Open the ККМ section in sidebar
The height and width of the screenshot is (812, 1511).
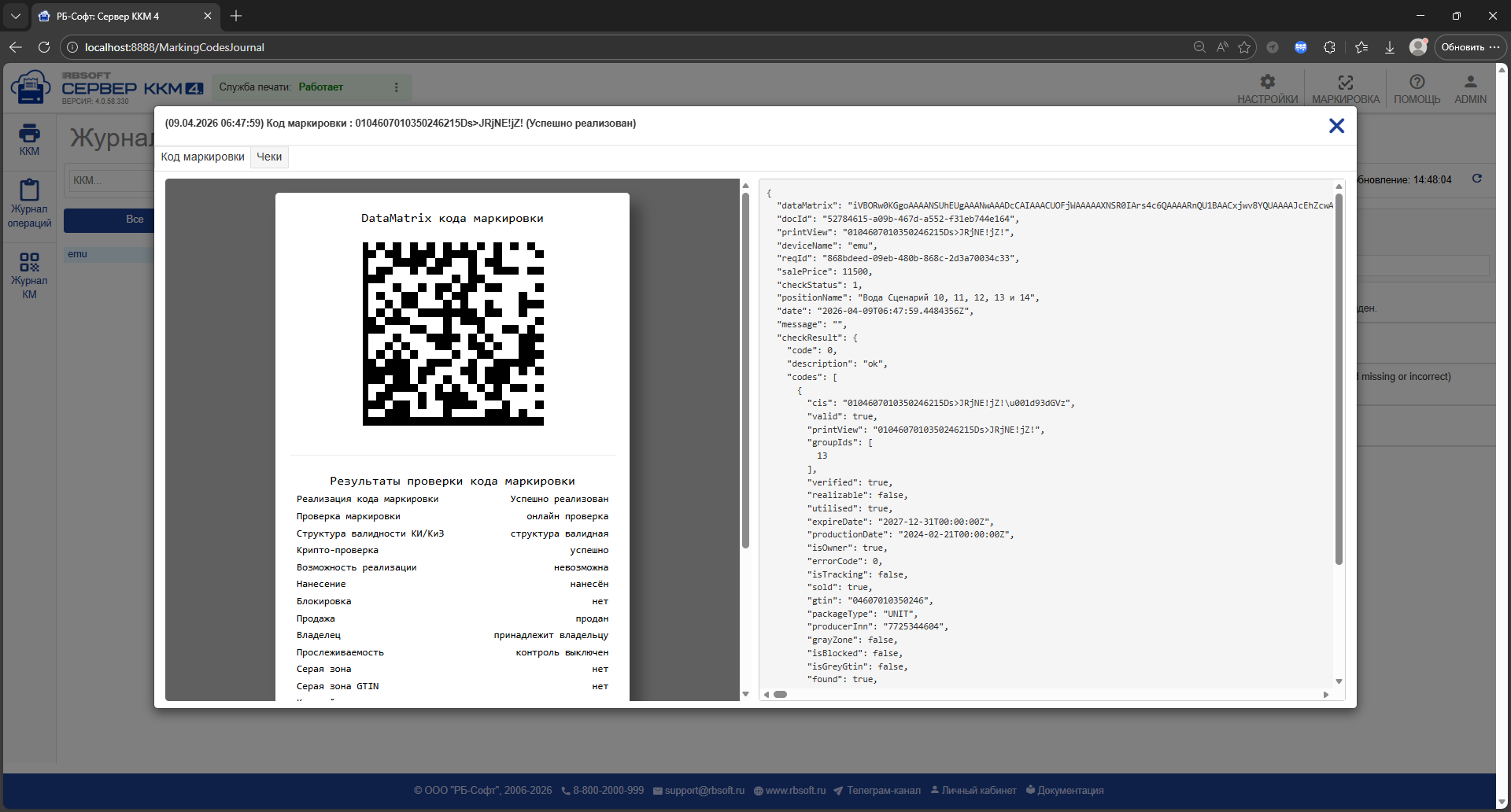click(29, 140)
